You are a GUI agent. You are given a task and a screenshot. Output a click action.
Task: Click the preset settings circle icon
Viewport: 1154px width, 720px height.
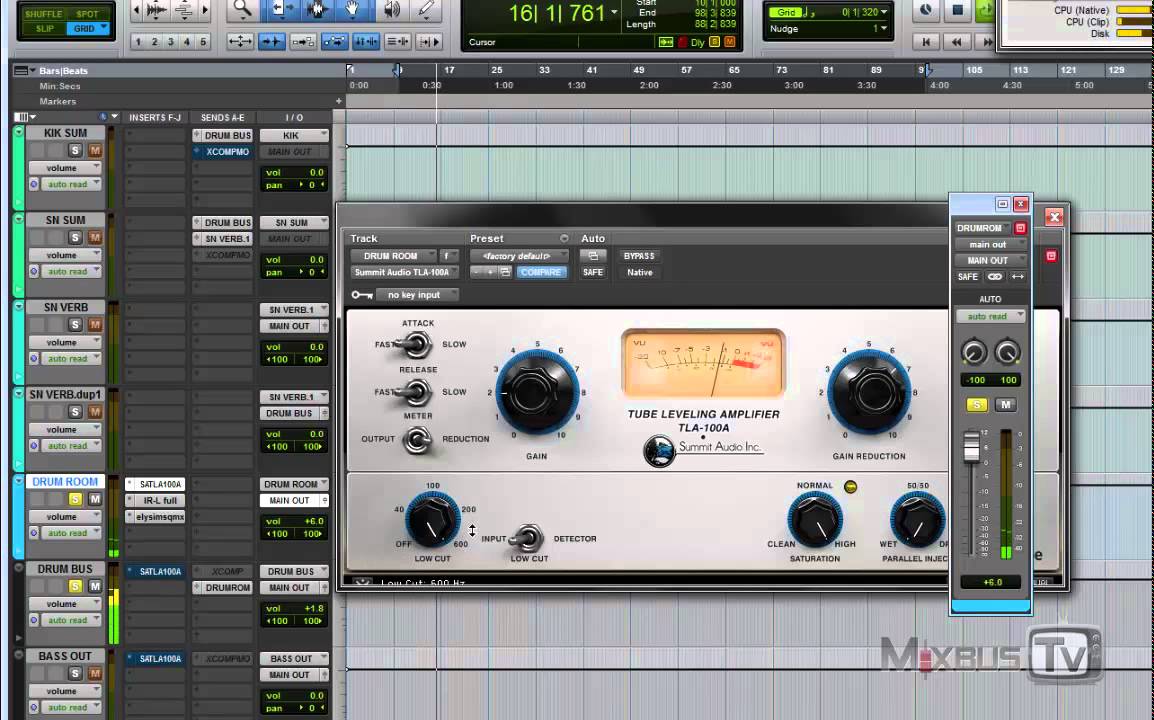(564, 239)
